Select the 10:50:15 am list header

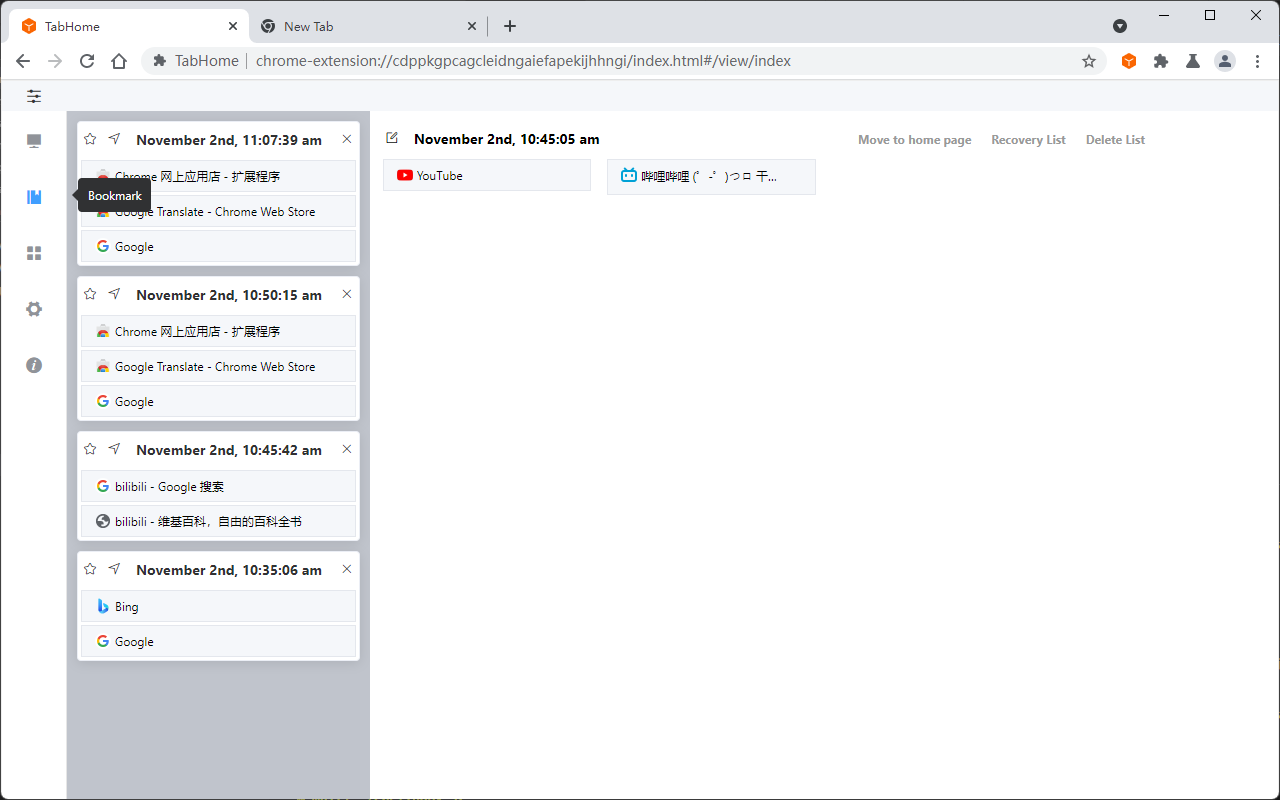229,295
